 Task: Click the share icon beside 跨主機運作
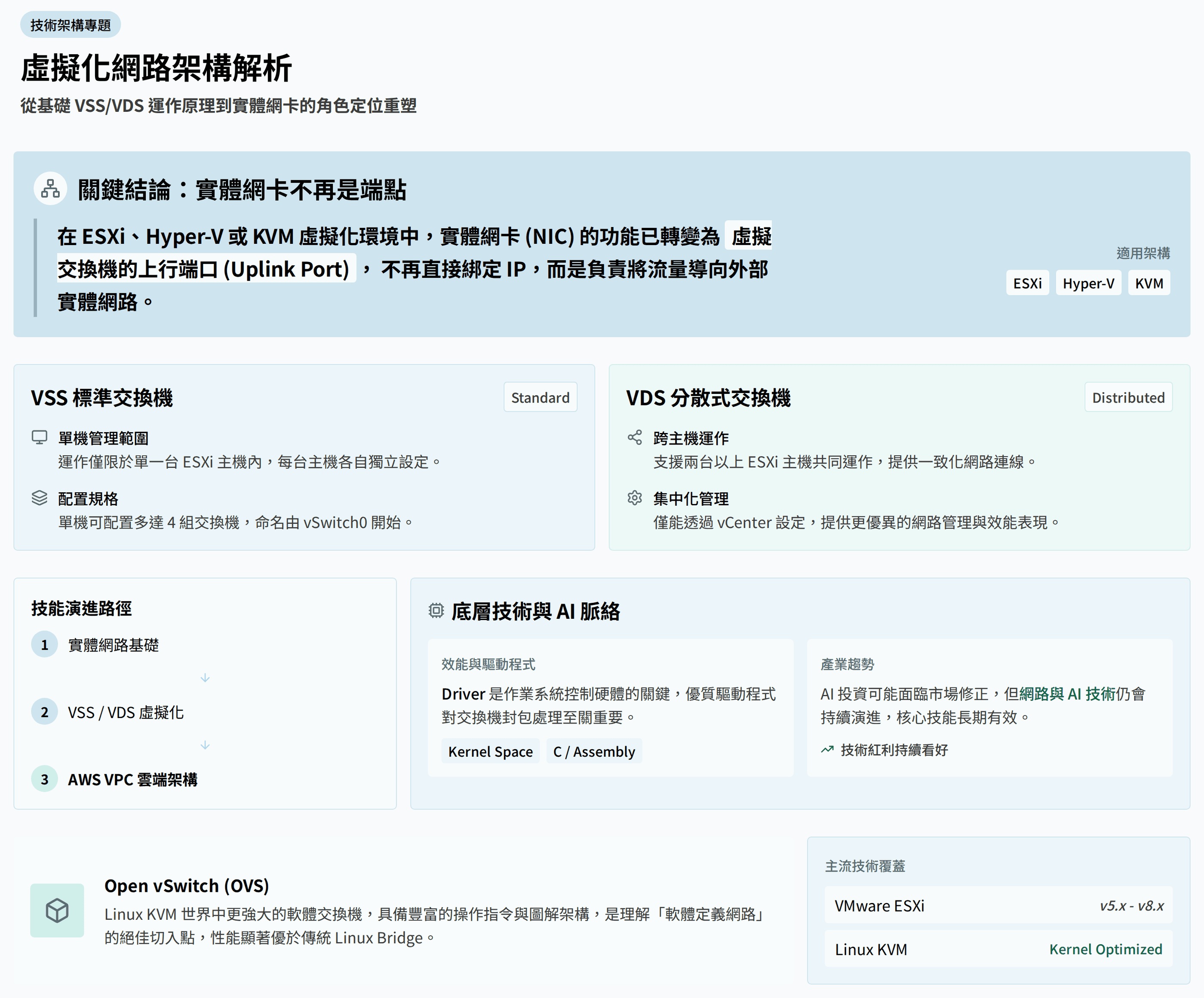click(634, 437)
